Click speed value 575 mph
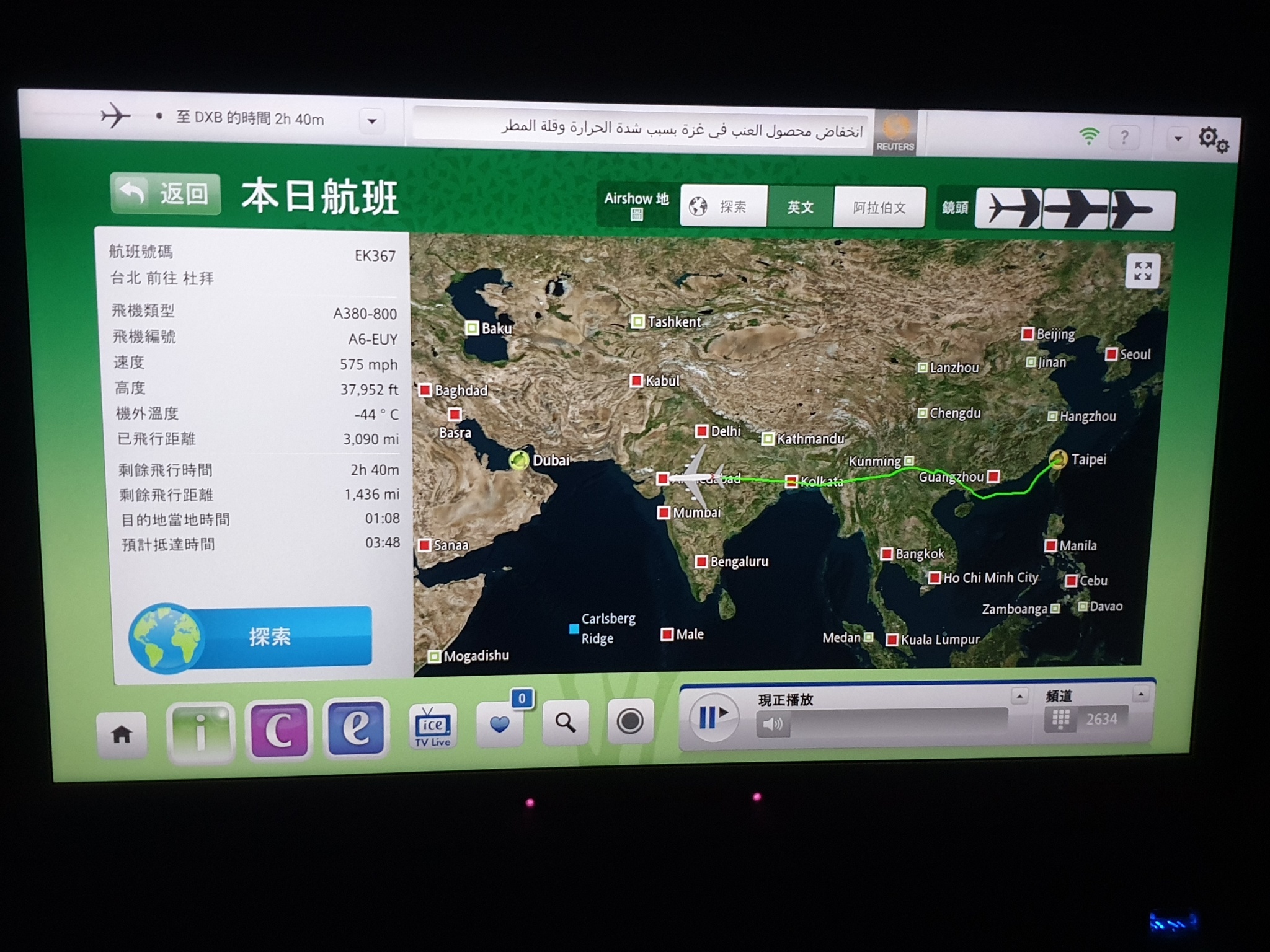Viewport: 1270px width, 952px height. [x=368, y=364]
